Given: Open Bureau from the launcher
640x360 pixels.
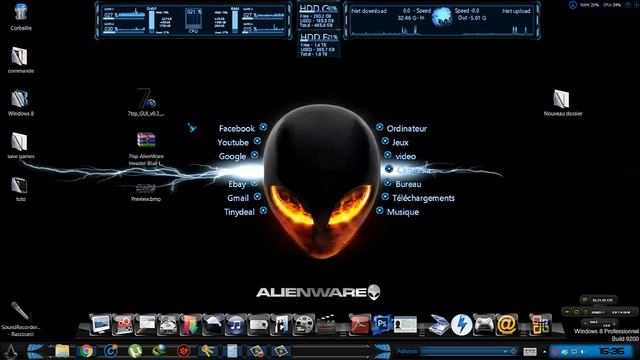Looking at the screenshot, I should [408, 184].
